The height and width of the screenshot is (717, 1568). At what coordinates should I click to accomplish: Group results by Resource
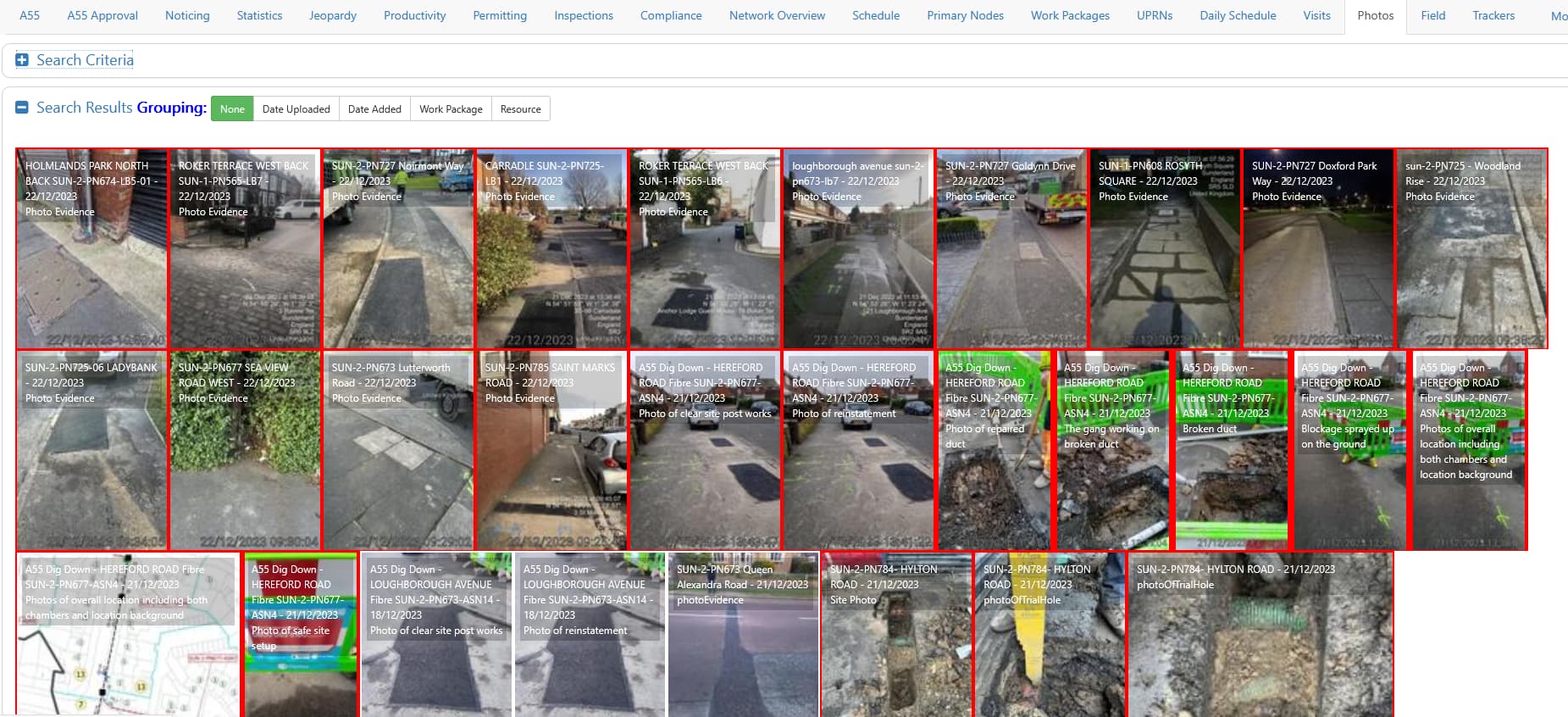(x=520, y=108)
